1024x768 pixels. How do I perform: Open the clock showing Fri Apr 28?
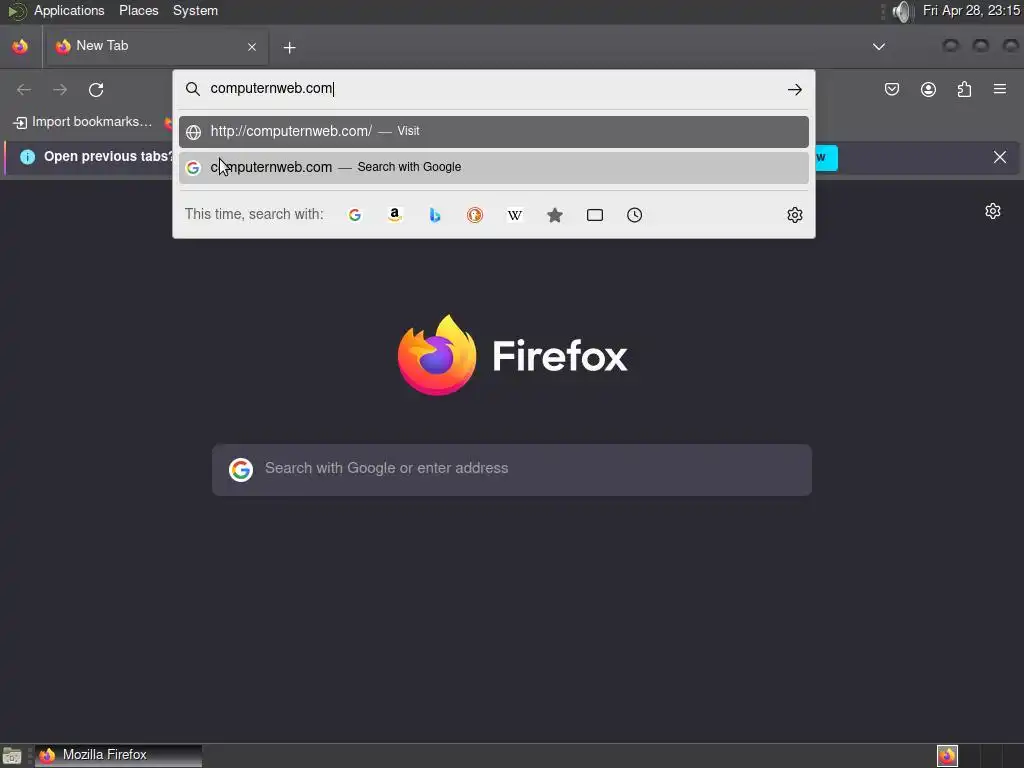point(971,10)
